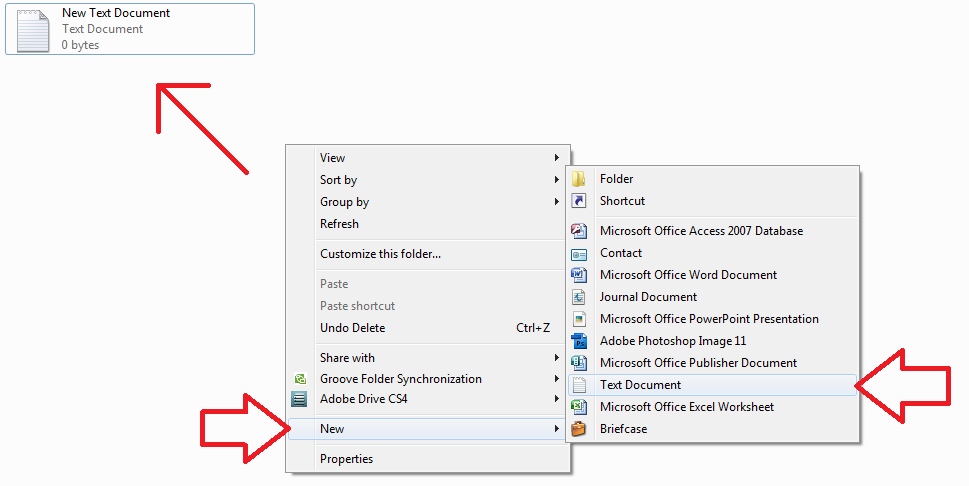This screenshot has height=486, width=969.
Task: Select Refresh in the context menu
Action: 428,224
